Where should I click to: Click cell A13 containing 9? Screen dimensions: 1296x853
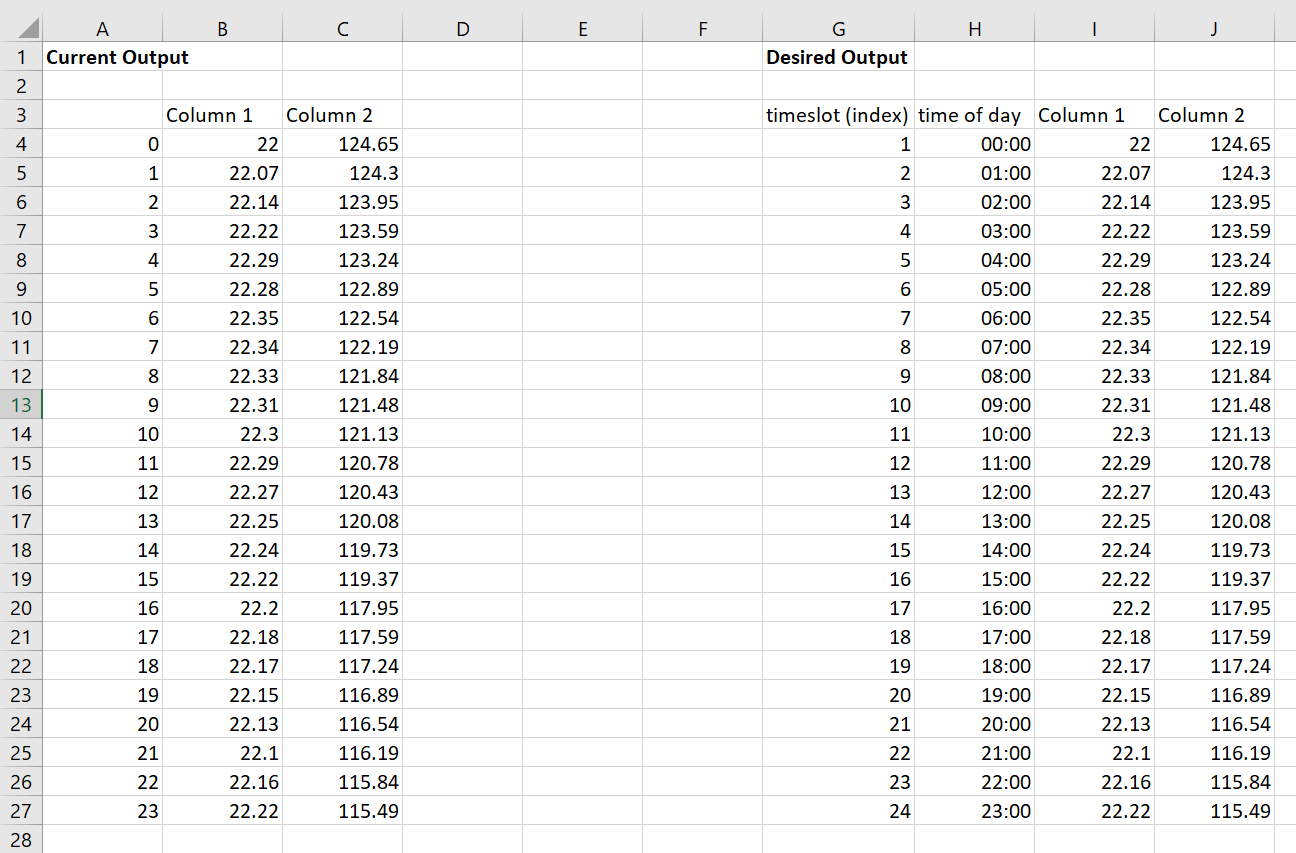pos(102,405)
